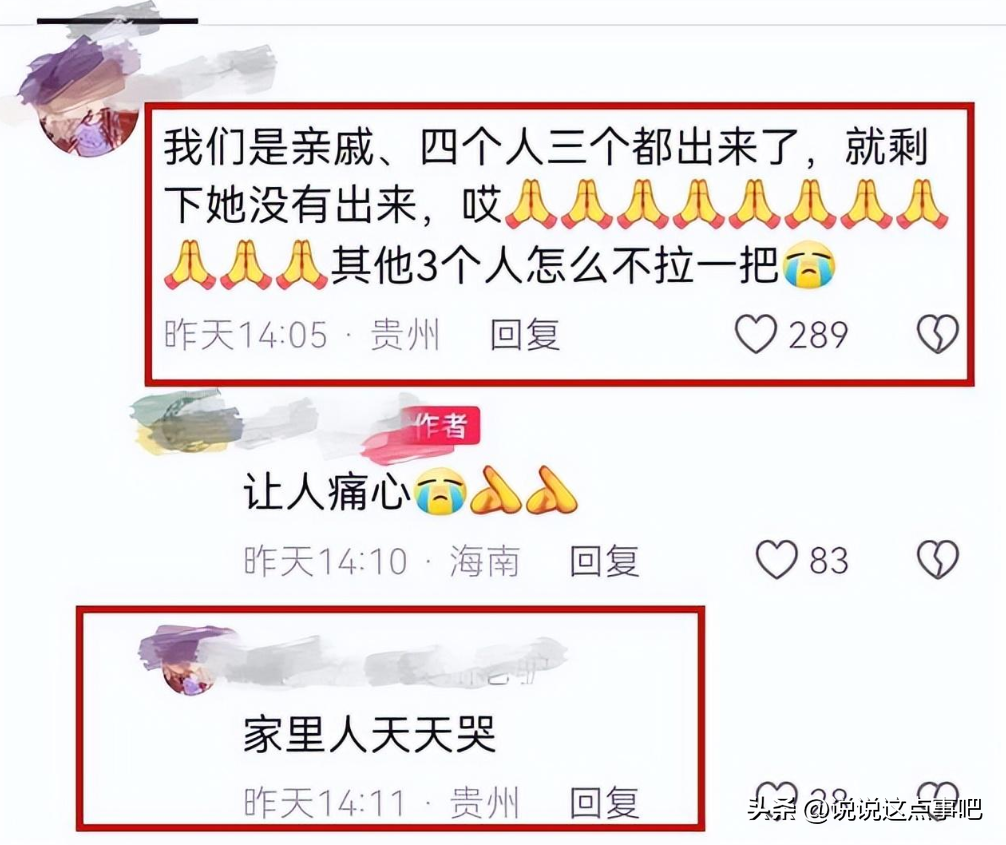Dislike the 让人痛心 reply with broken heart

point(937,559)
